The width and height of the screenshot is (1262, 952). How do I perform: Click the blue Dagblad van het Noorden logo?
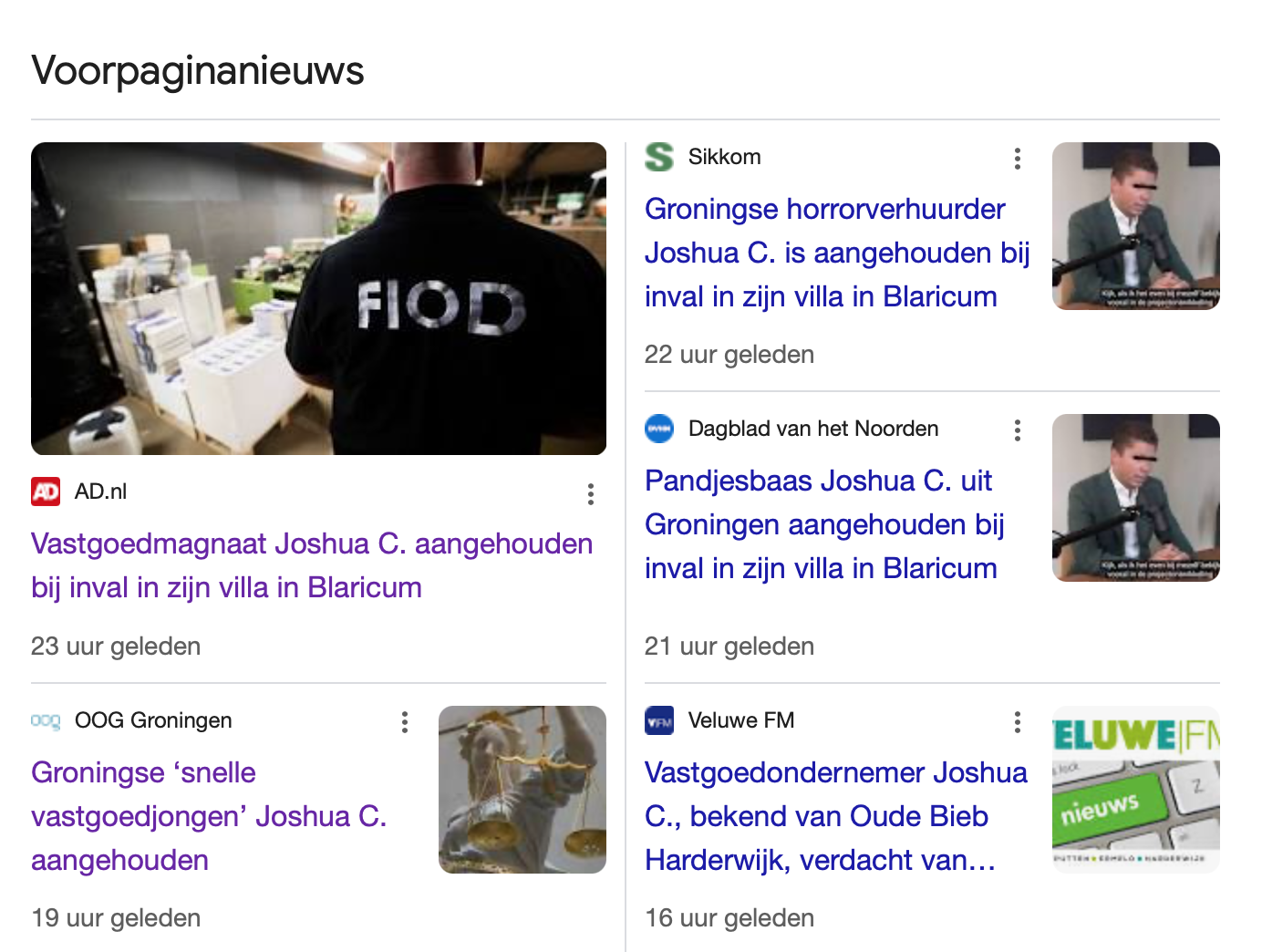point(659,429)
